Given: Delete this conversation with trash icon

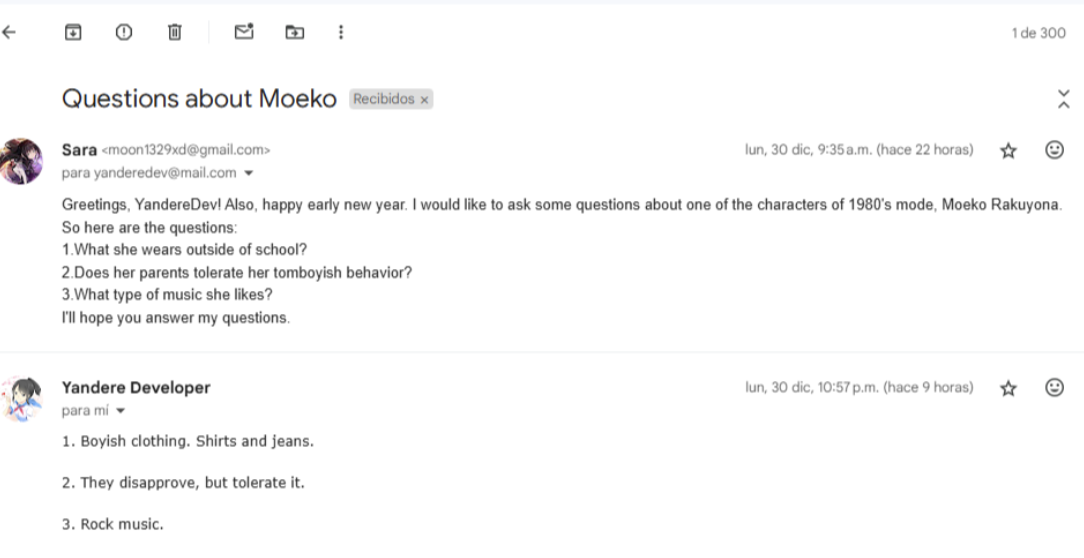Looking at the screenshot, I should pos(174,33).
